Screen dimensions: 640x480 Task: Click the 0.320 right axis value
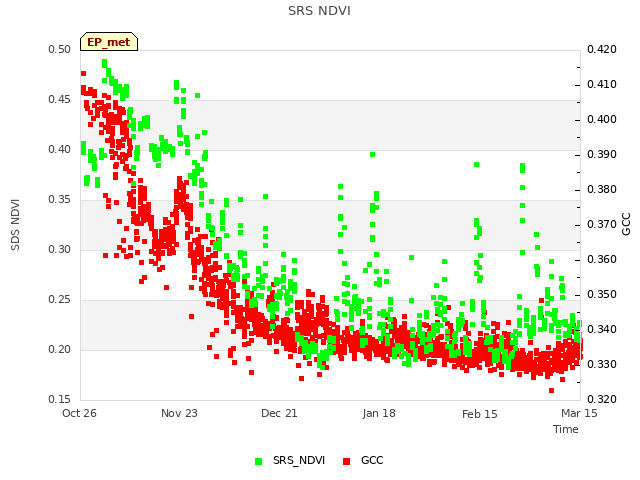602,399
